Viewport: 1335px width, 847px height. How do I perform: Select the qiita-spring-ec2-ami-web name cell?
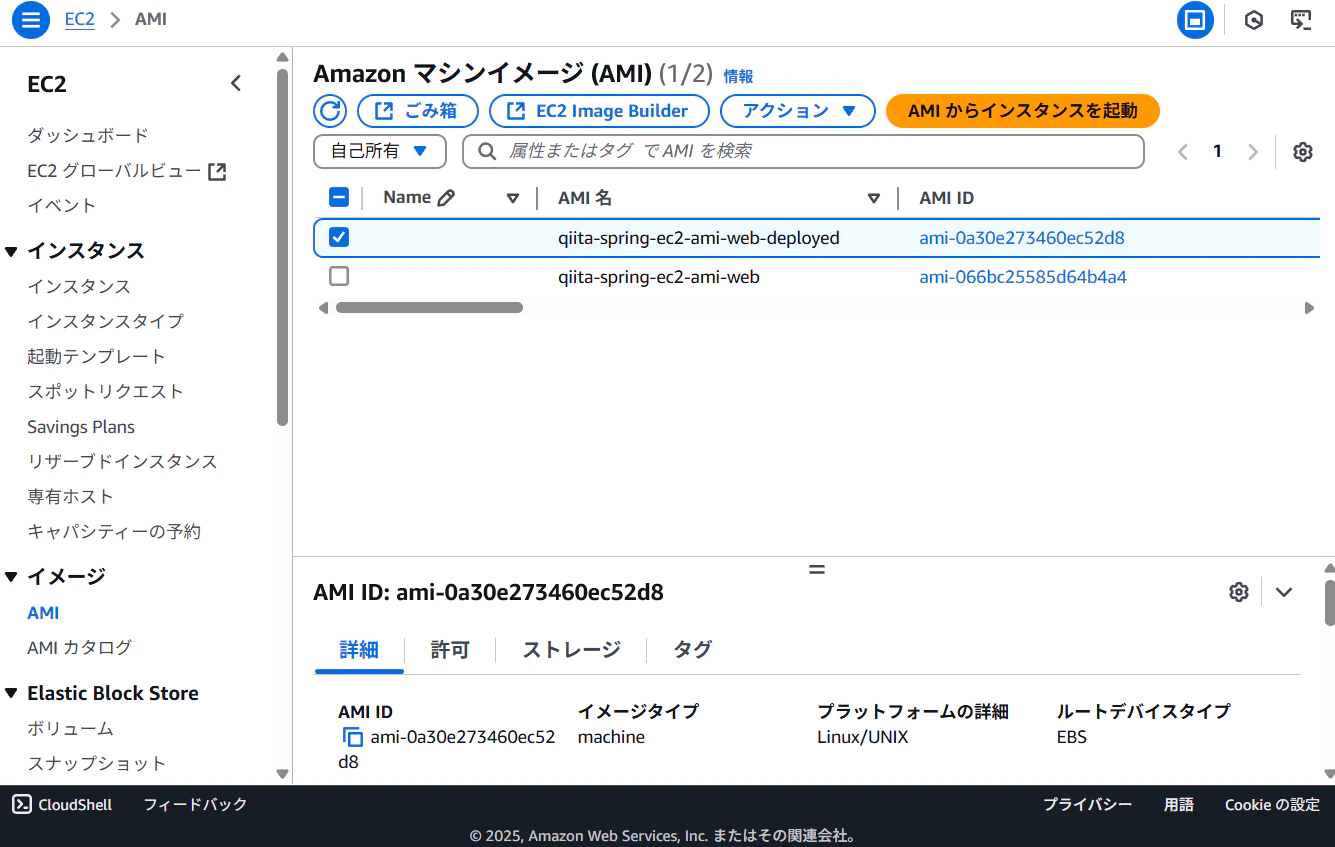659,277
